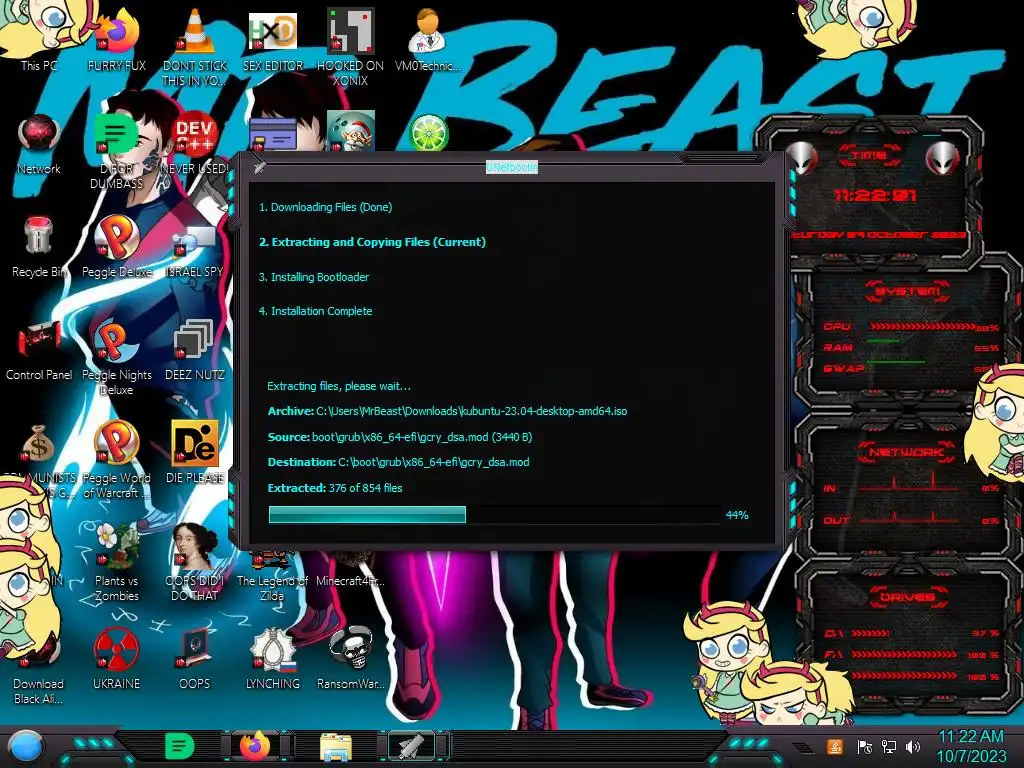1024x768 pixels.
Task: Launch the Plants vs Zombies shortcut
Action: [117, 562]
